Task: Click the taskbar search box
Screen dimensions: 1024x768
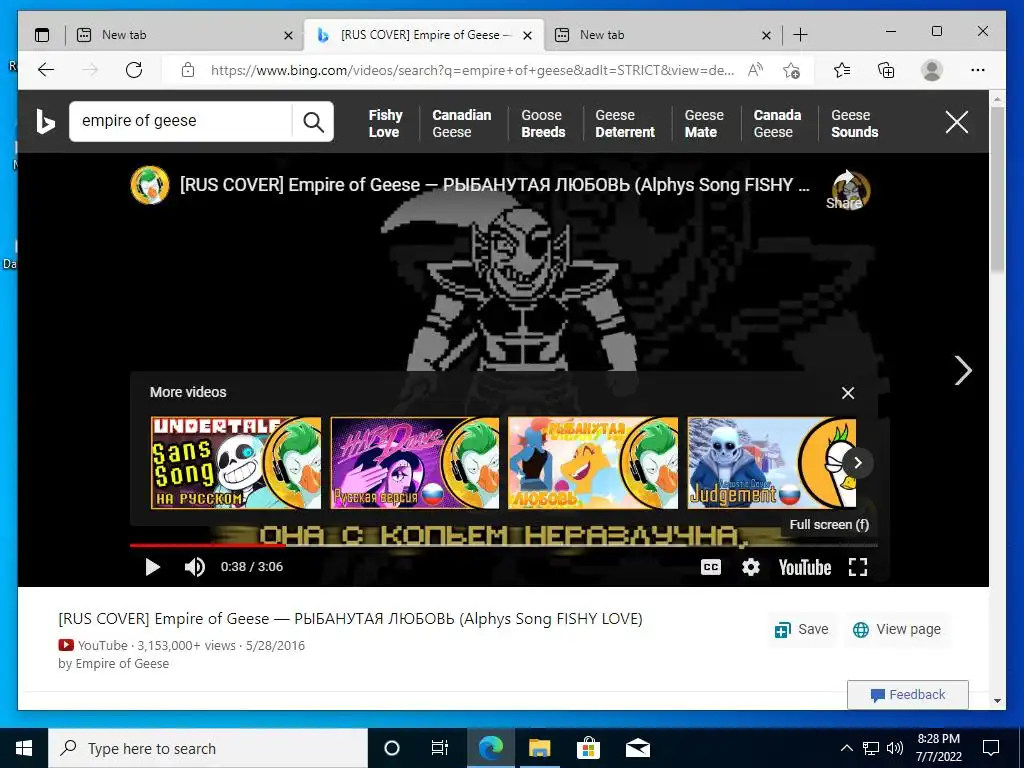Action: [208, 748]
